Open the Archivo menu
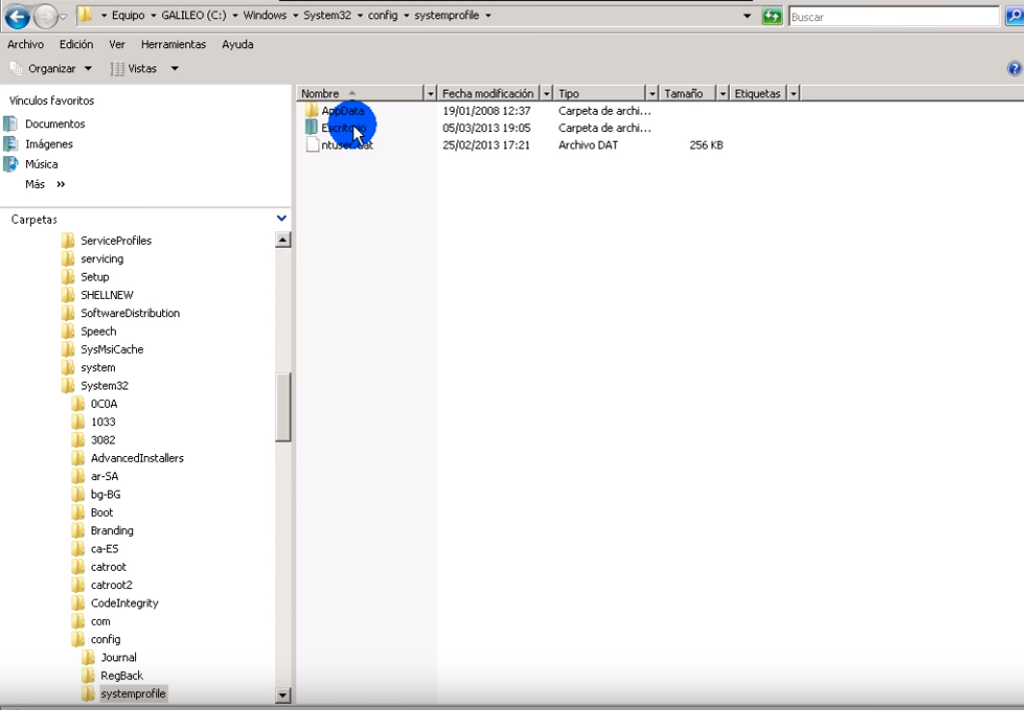Screen dimensions: 1024x710 click(25, 44)
